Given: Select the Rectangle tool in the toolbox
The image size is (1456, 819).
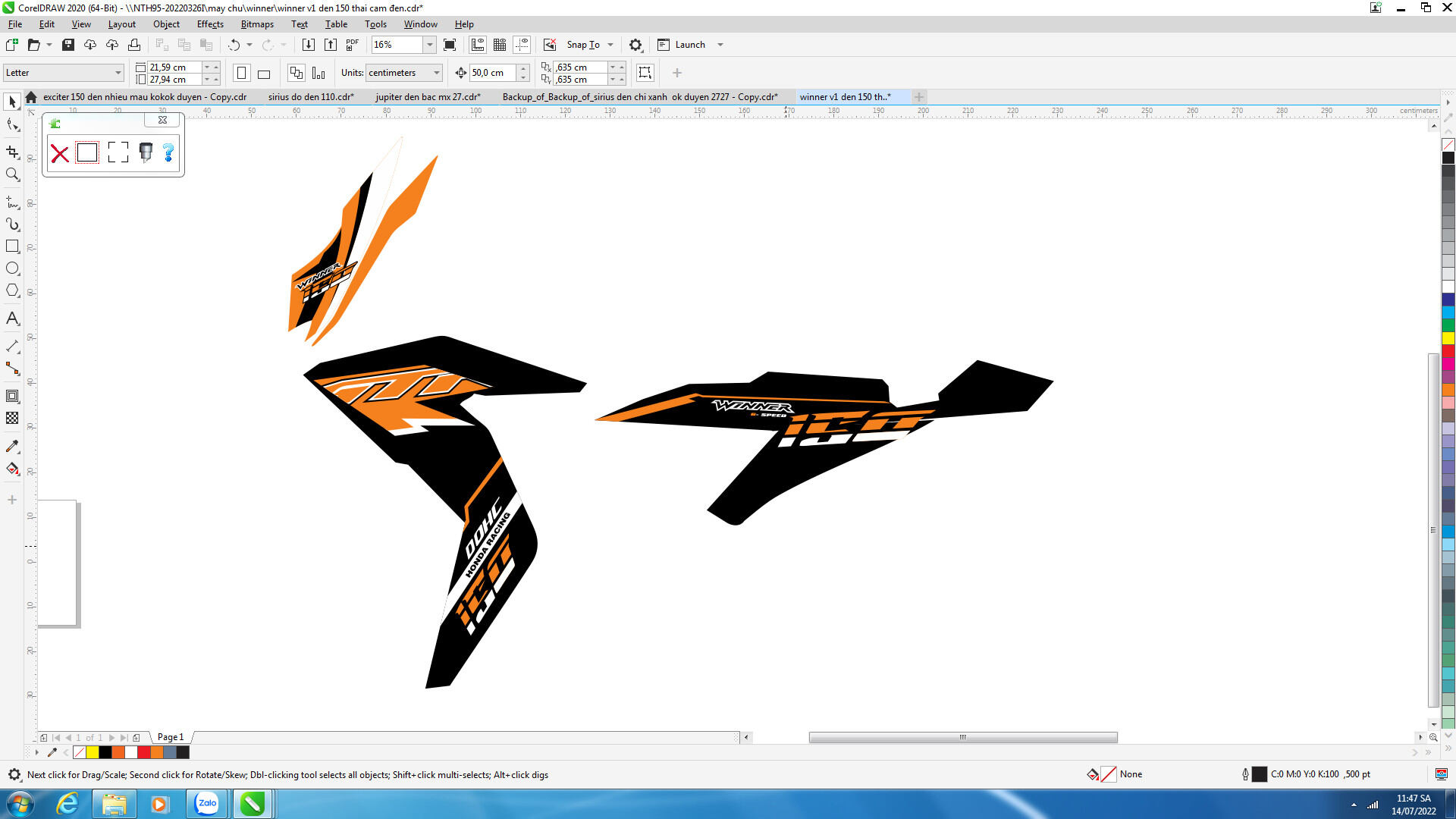Looking at the screenshot, I should coord(12,246).
